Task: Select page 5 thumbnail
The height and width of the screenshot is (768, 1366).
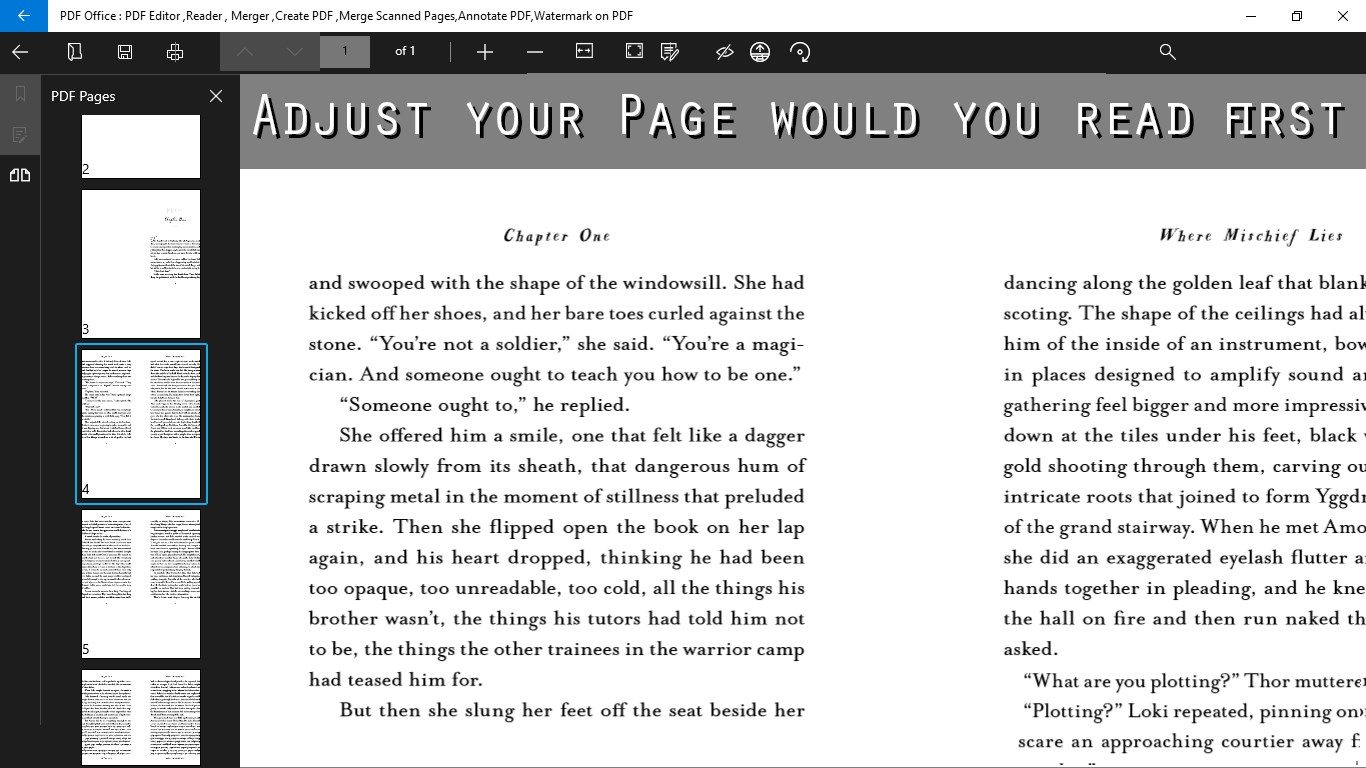Action: click(141, 584)
